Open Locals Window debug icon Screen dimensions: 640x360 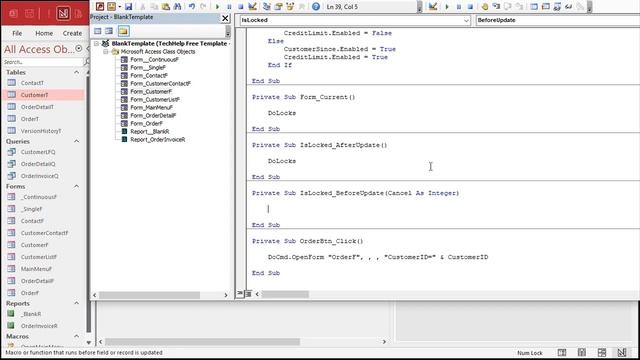(x=534, y=7)
